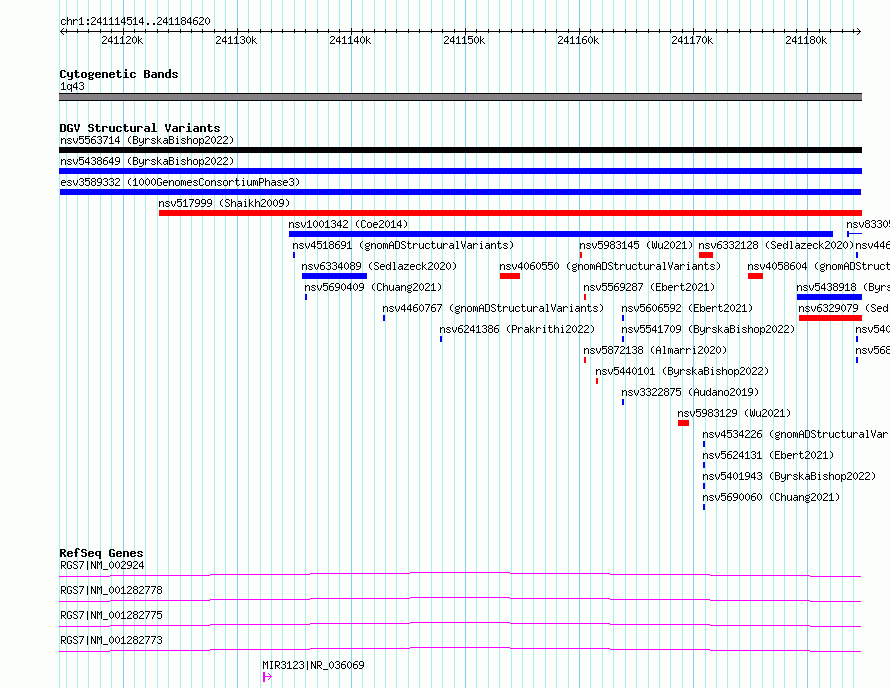890x688 pixels.
Task: Click the nsv4058604 red variant bar
Action: pyautogui.click(x=755, y=276)
